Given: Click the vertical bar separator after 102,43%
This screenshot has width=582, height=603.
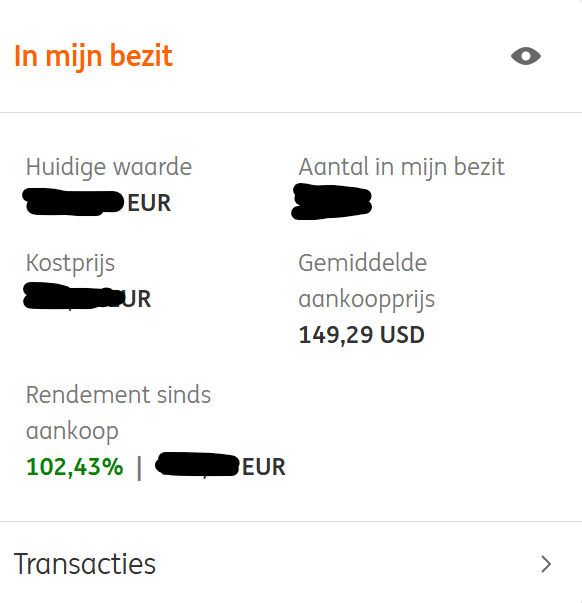Looking at the screenshot, I should [139, 468].
